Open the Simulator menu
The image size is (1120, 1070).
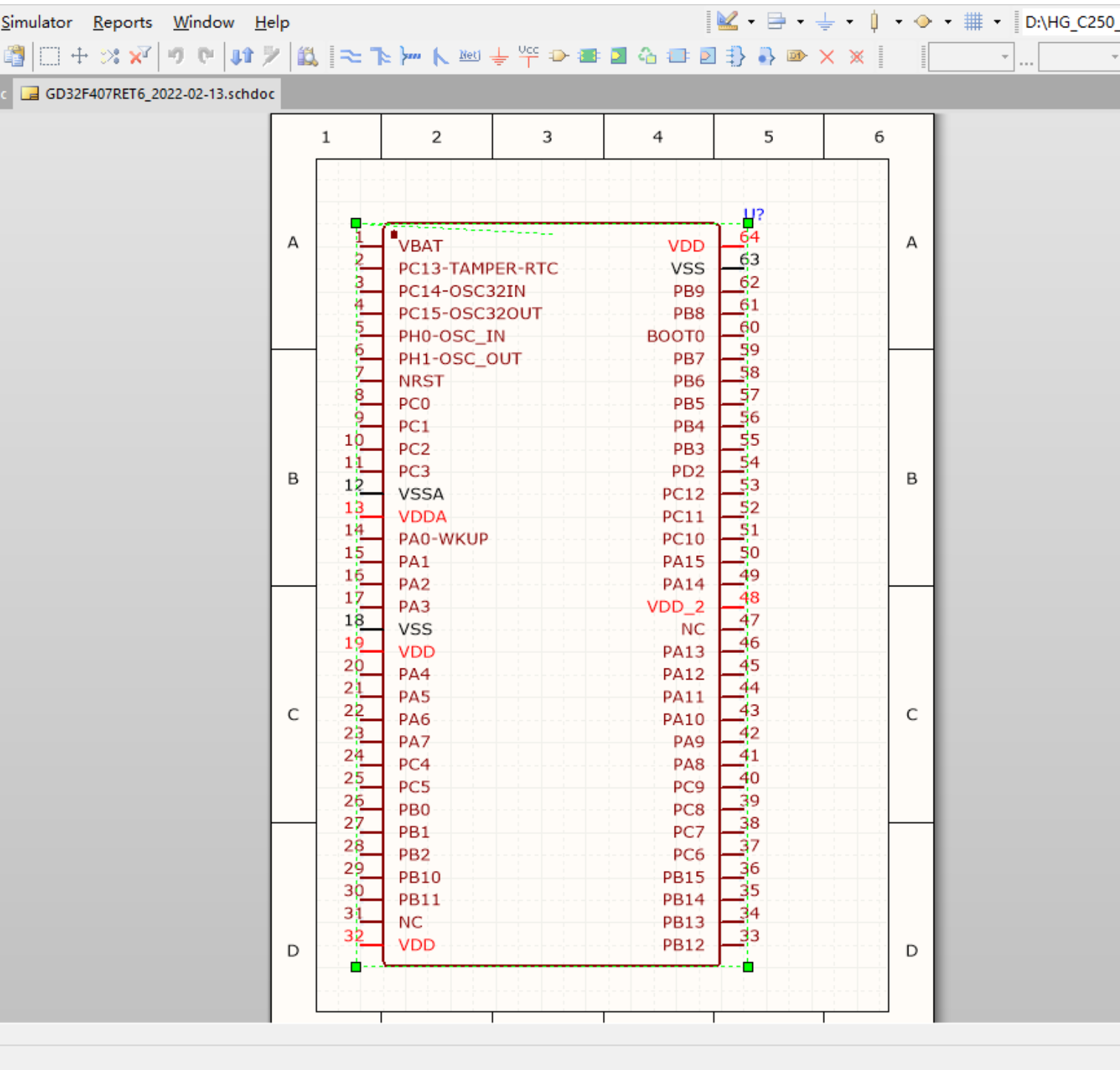(36, 22)
